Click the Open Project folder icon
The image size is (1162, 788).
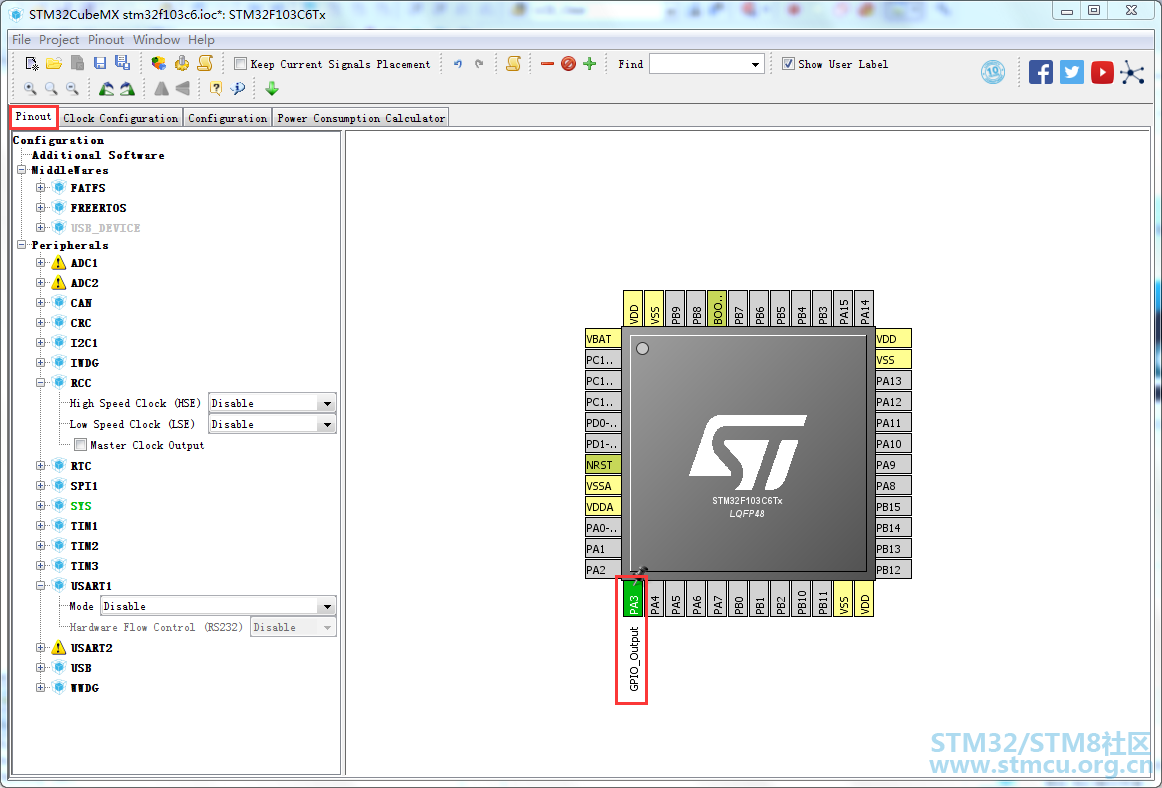[x=53, y=64]
